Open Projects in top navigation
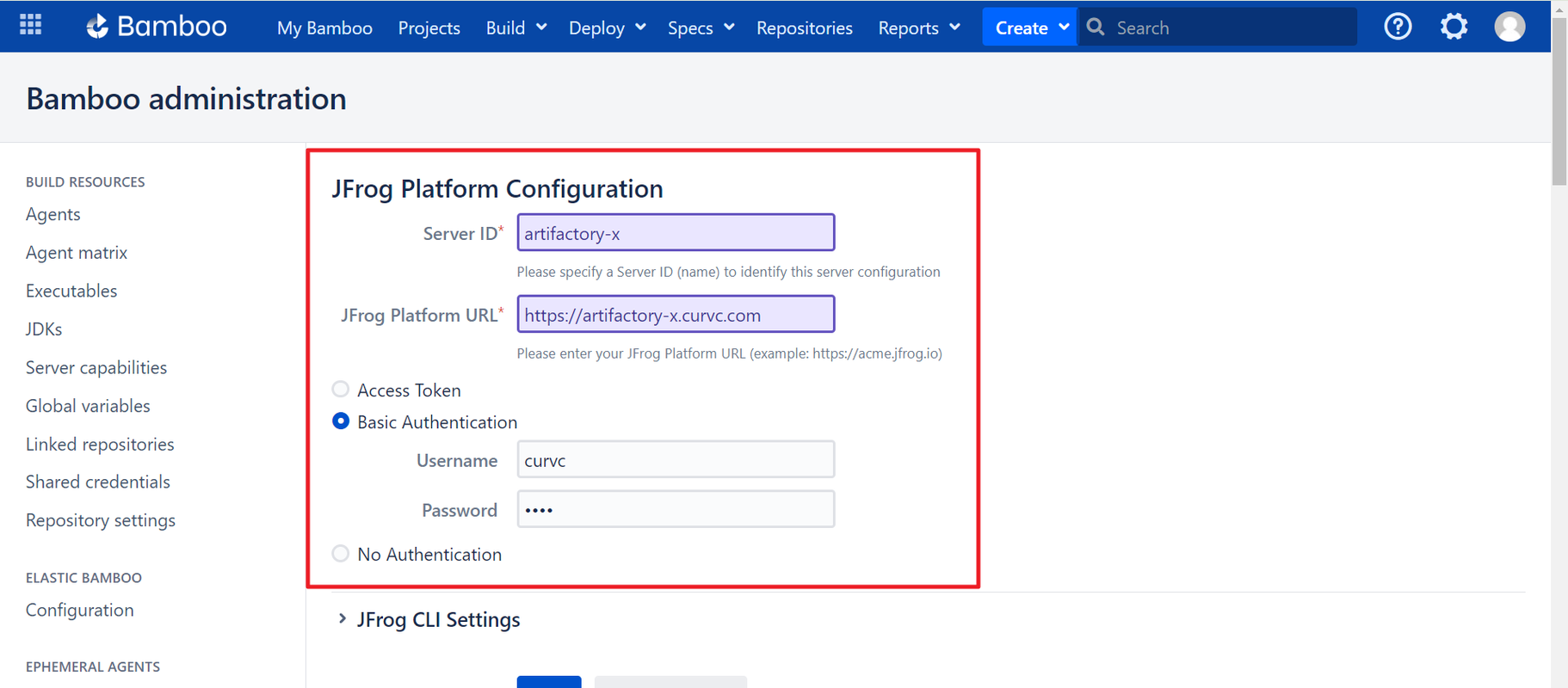1568x688 pixels. coord(429,28)
